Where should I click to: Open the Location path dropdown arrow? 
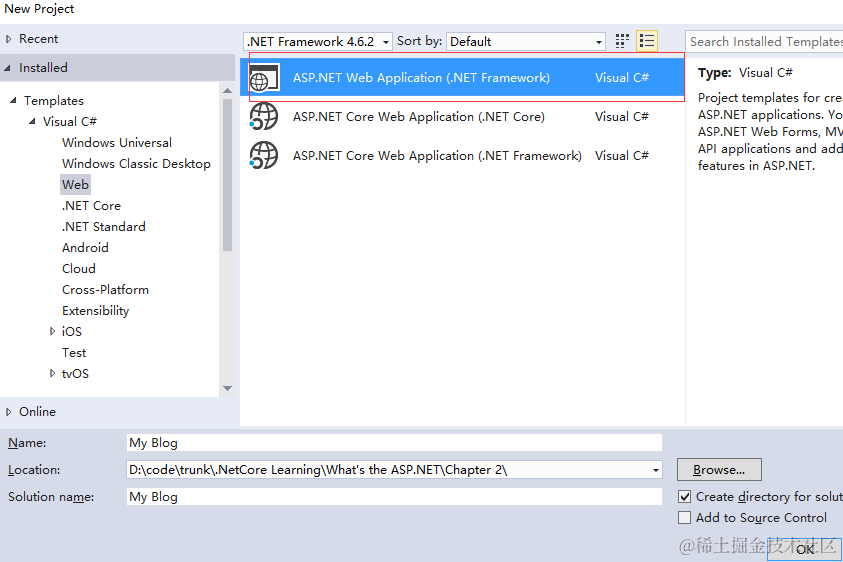[655, 470]
